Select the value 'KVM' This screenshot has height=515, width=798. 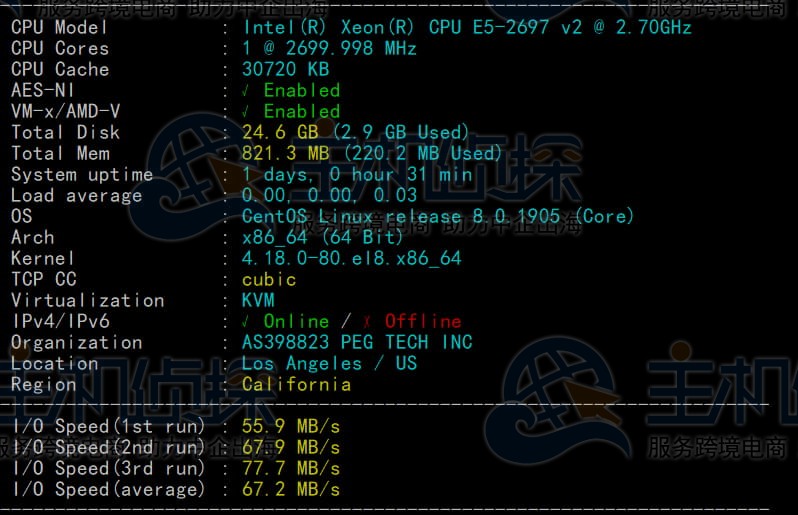coord(258,300)
